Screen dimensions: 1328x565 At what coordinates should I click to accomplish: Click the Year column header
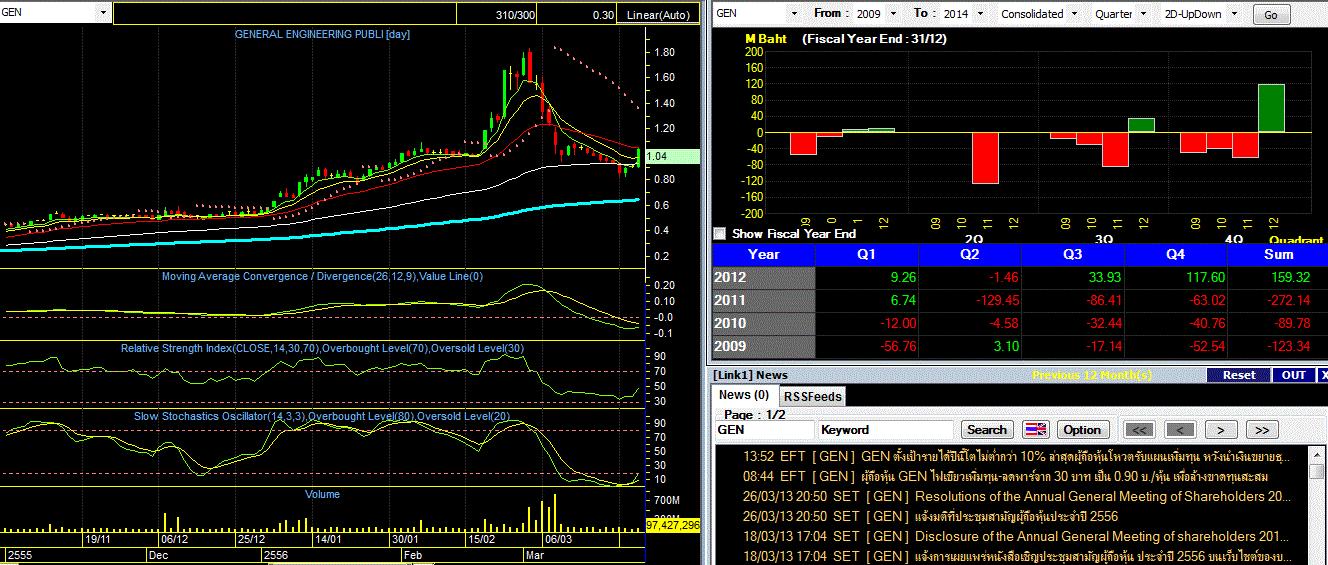(763, 254)
